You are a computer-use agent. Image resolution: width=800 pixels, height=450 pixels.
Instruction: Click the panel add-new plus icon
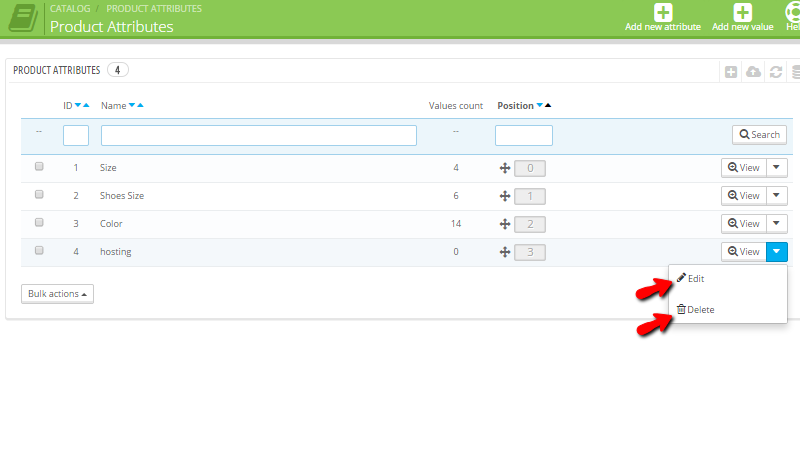(x=731, y=72)
